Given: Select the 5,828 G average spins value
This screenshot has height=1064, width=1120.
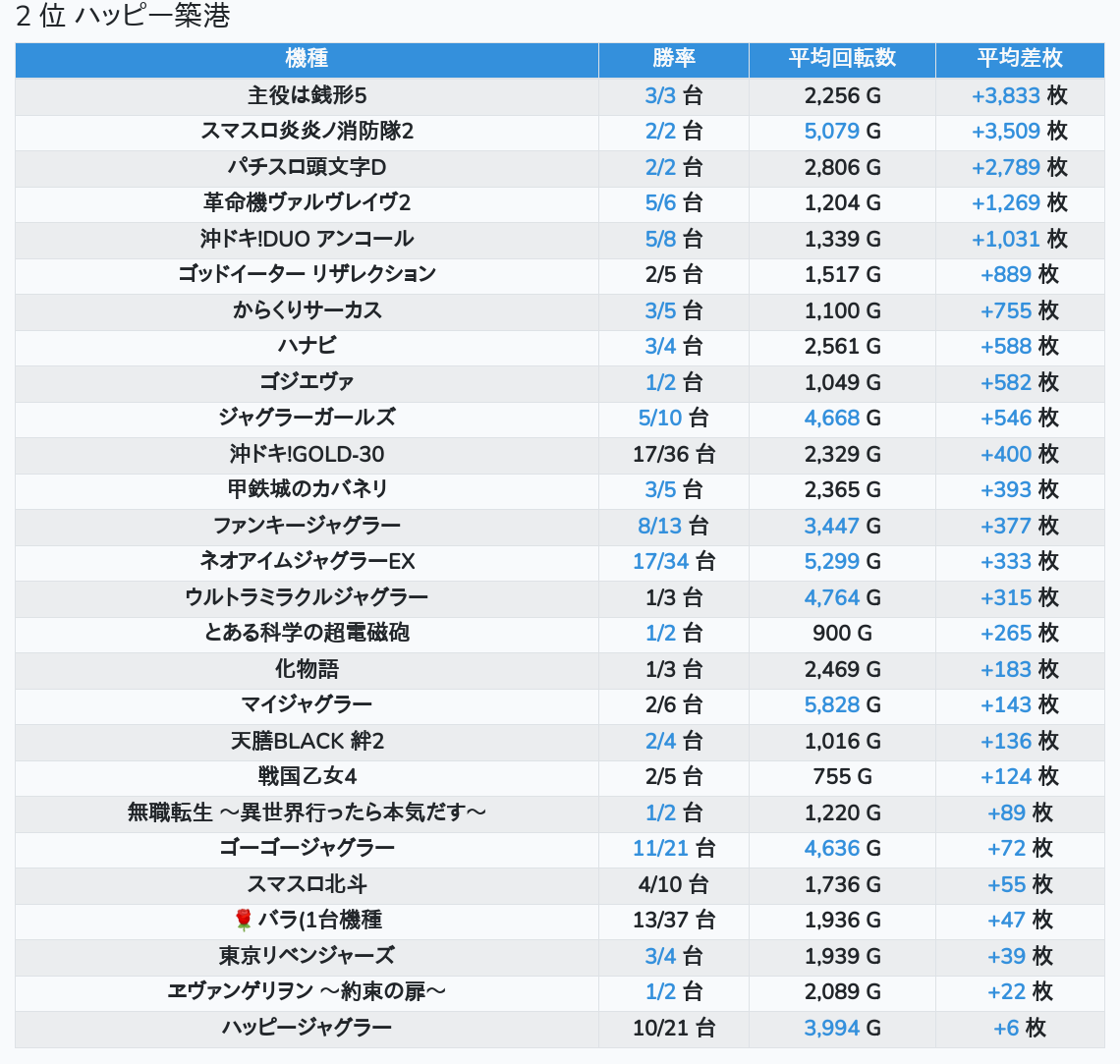Looking at the screenshot, I should click(x=842, y=705).
